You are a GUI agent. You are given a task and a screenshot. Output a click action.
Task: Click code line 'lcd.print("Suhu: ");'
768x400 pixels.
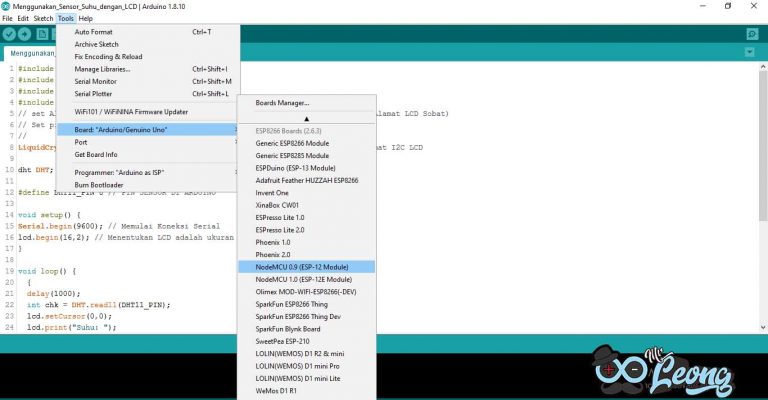tap(72, 327)
